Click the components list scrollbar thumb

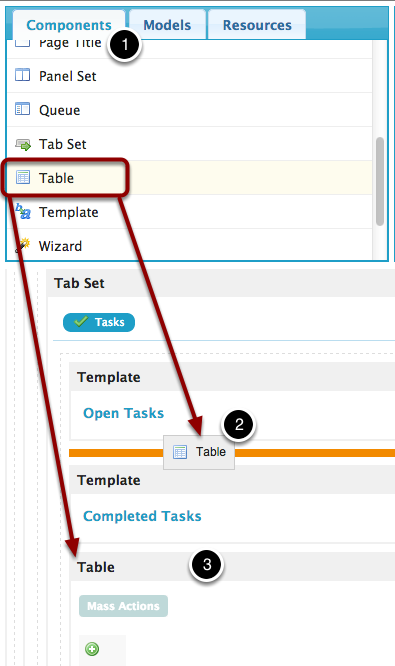click(x=380, y=181)
